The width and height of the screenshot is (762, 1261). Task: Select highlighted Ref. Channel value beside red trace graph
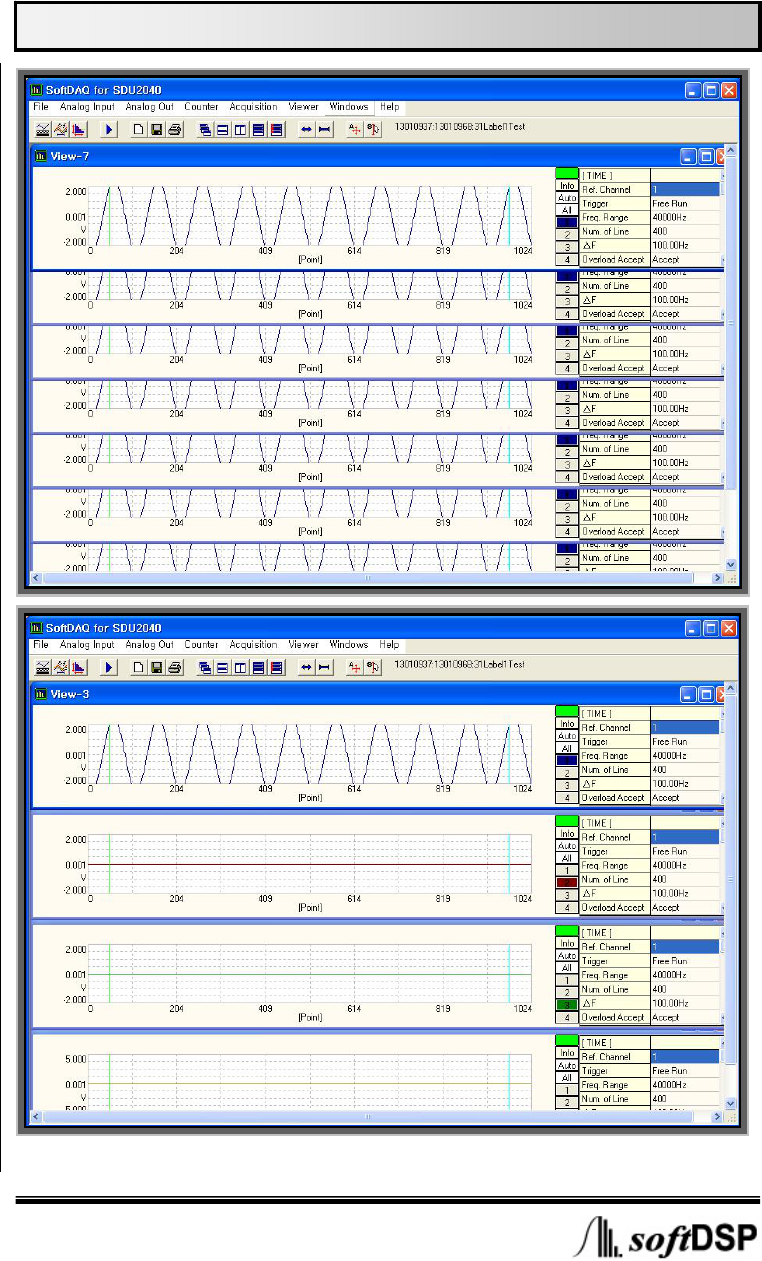tap(685, 837)
